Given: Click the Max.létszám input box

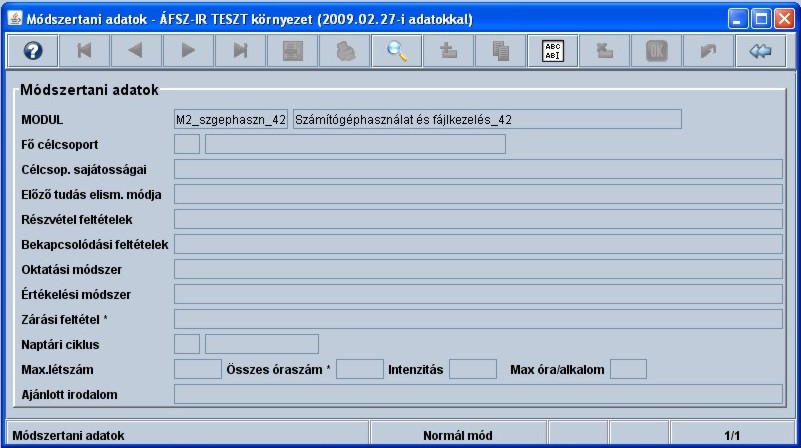Looking at the screenshot, I should point(197,369).
